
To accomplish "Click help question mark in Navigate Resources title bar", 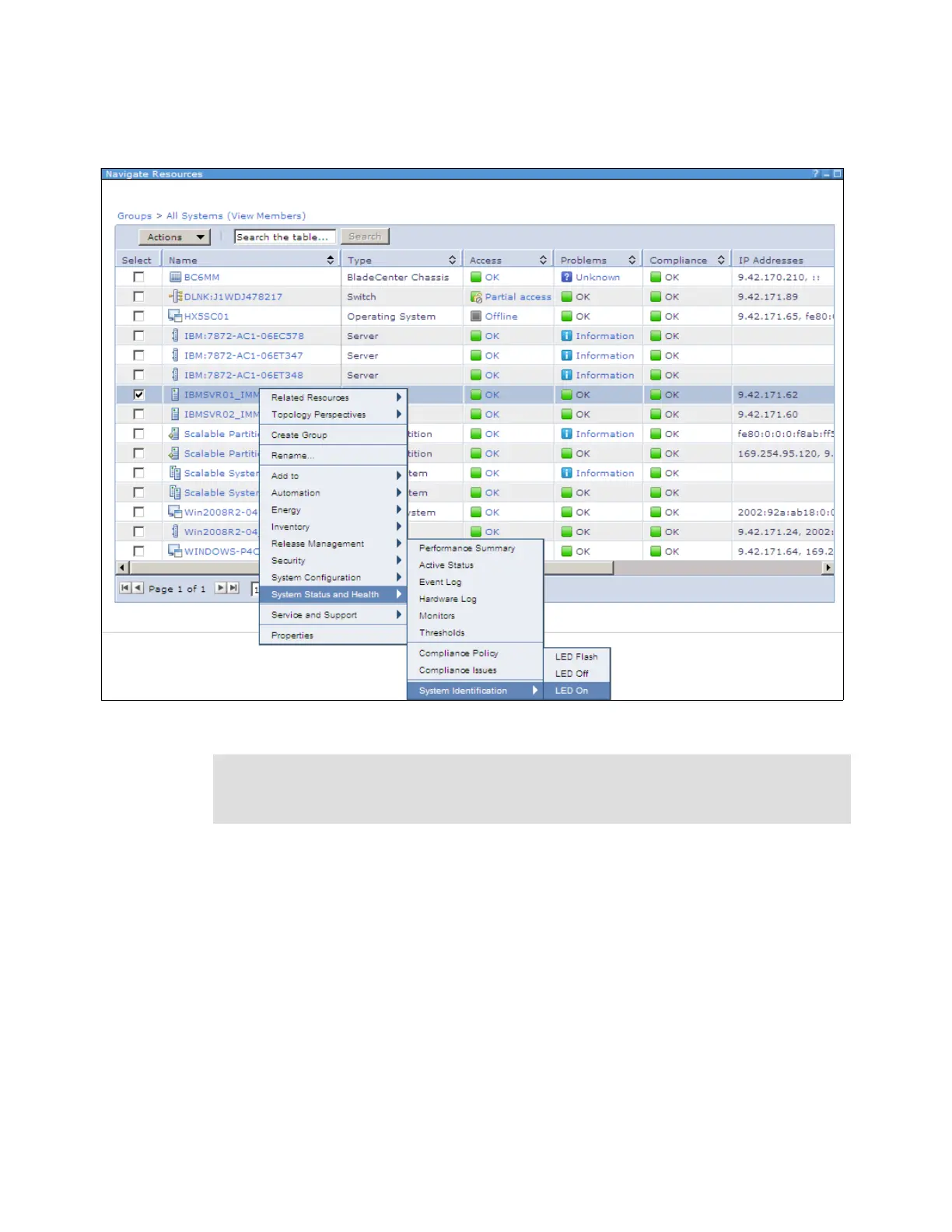I will click(816, 173).
